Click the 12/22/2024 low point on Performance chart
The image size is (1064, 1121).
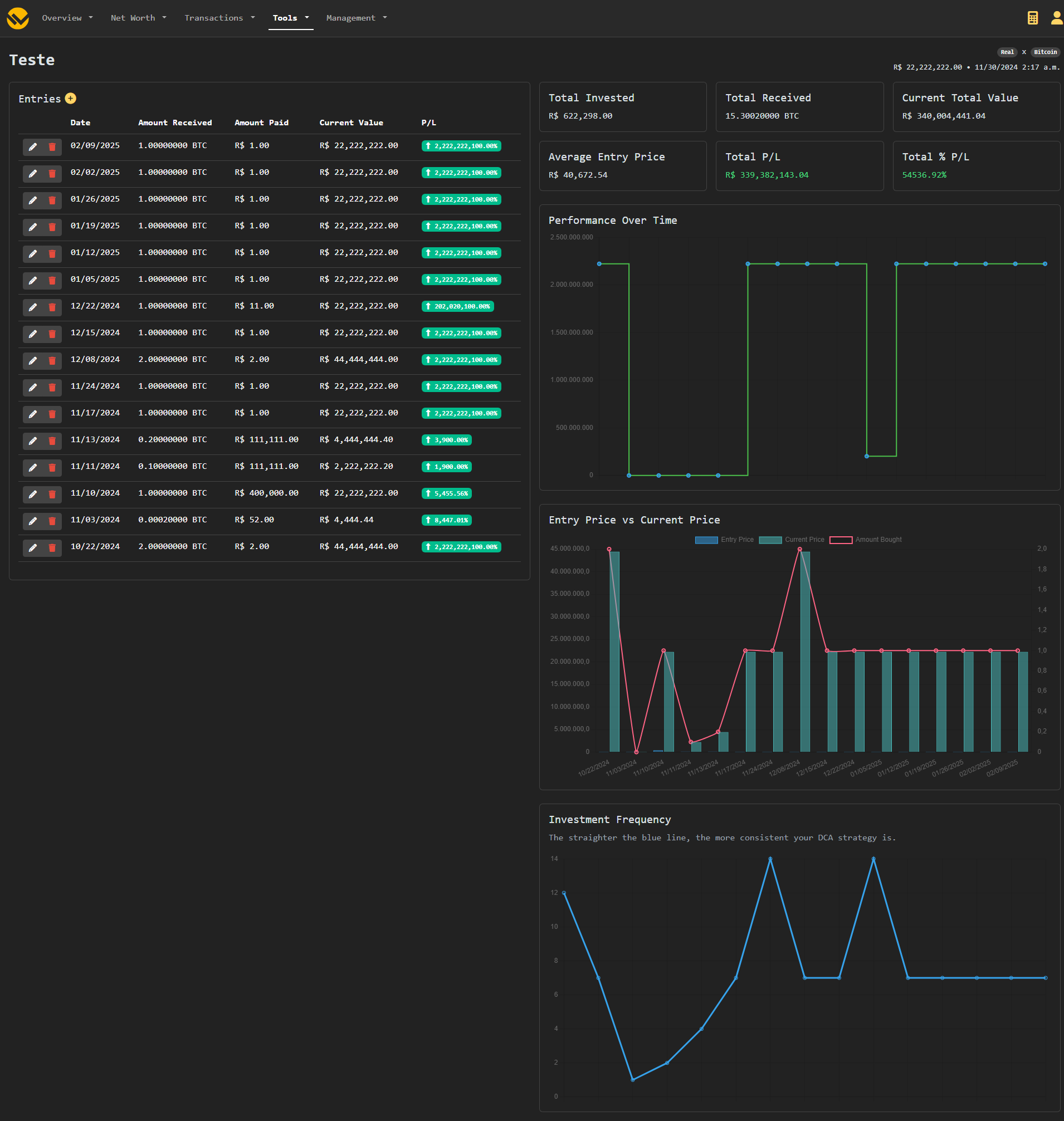click(x=866, y=457)
